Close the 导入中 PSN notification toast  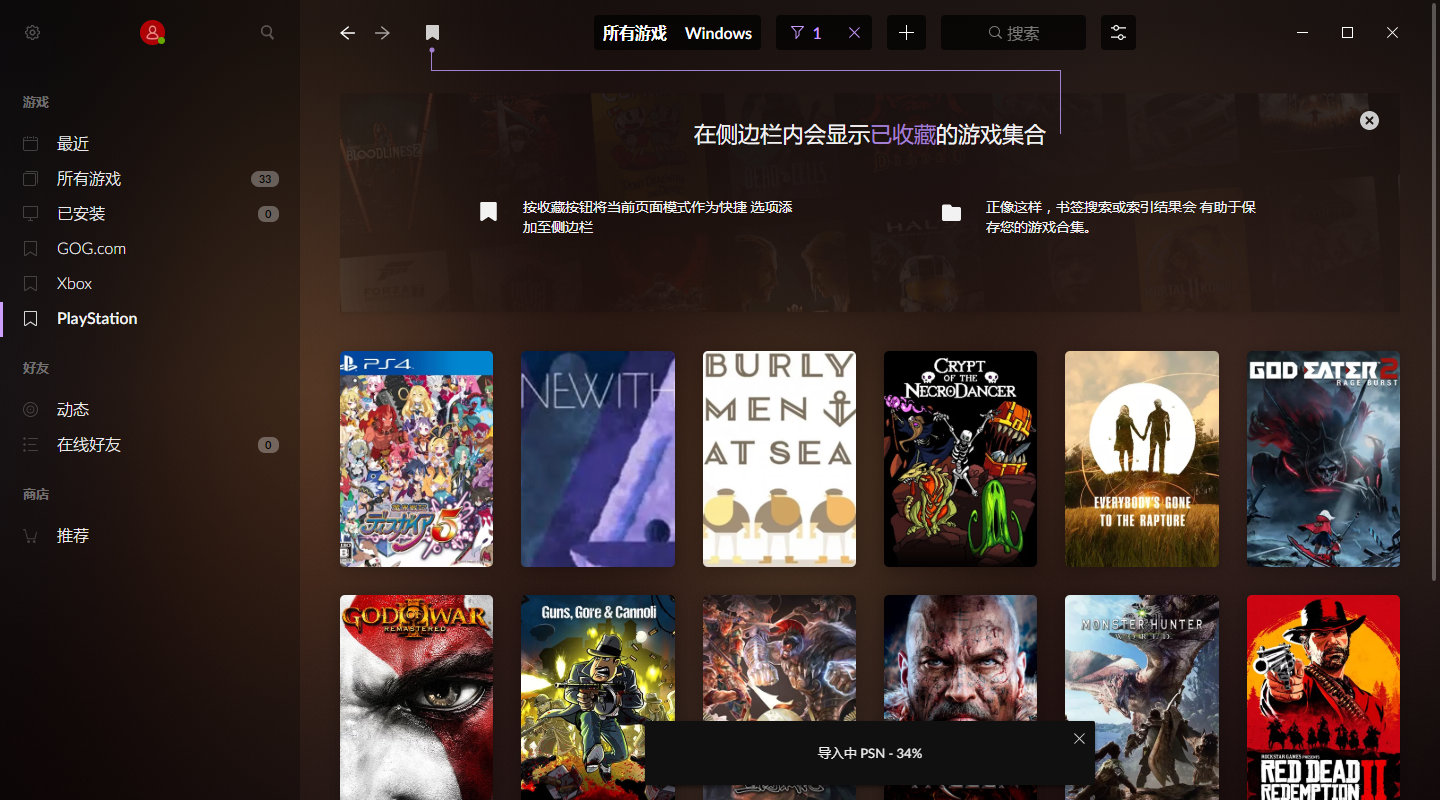click(x=1079, y=738)
